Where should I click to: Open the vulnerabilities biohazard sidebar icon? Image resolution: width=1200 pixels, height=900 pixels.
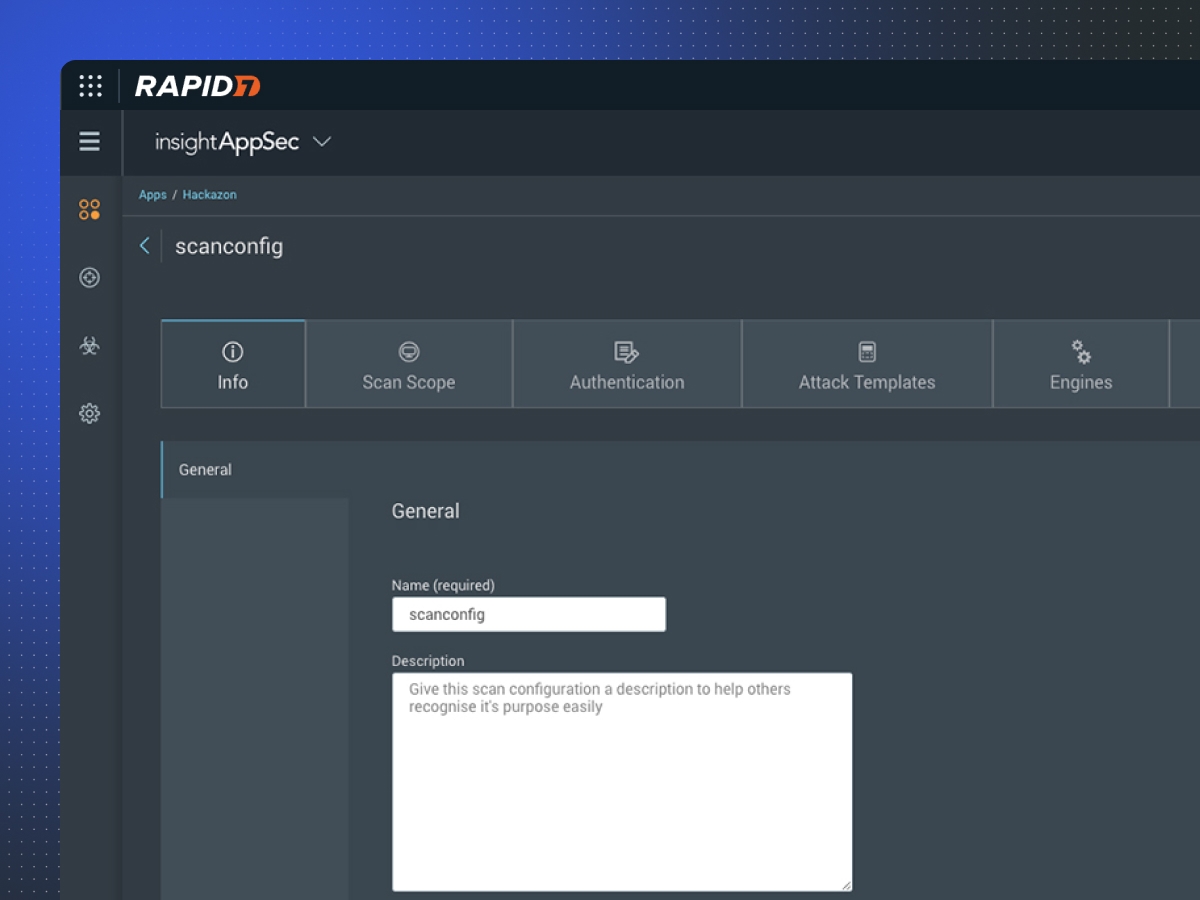coord(90,346)
